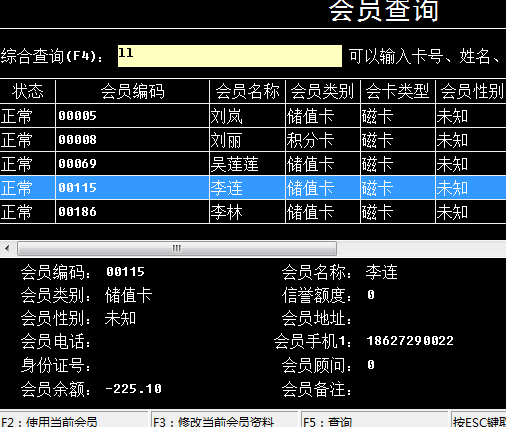Image resolution: width=506 pixels, height=427 pixels.
Task: Select member row 00005 刘岚
Action: pyautogui.click(x=253, y=116)
